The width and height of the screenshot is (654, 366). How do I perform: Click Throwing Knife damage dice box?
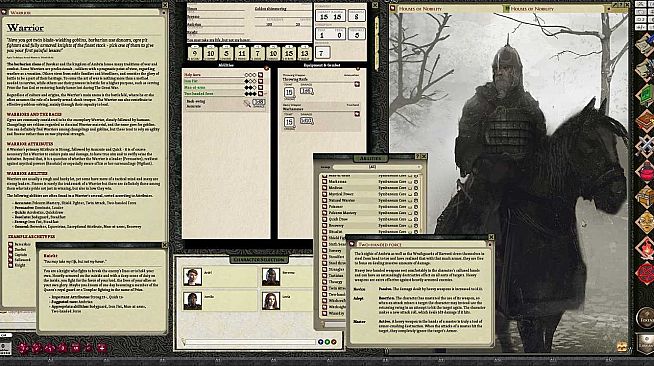(307, 91)
